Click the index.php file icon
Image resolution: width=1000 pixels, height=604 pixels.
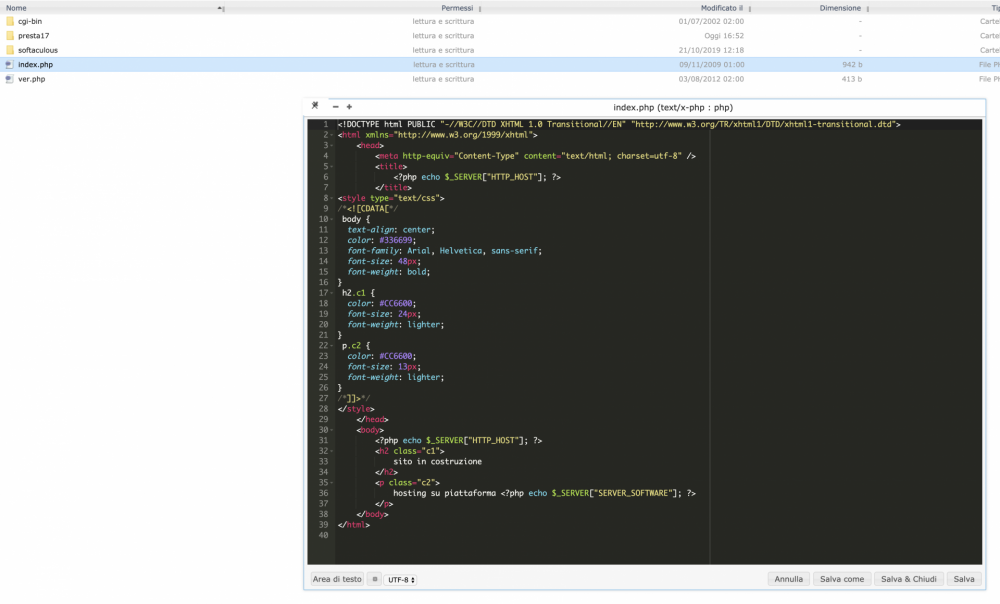10,64
